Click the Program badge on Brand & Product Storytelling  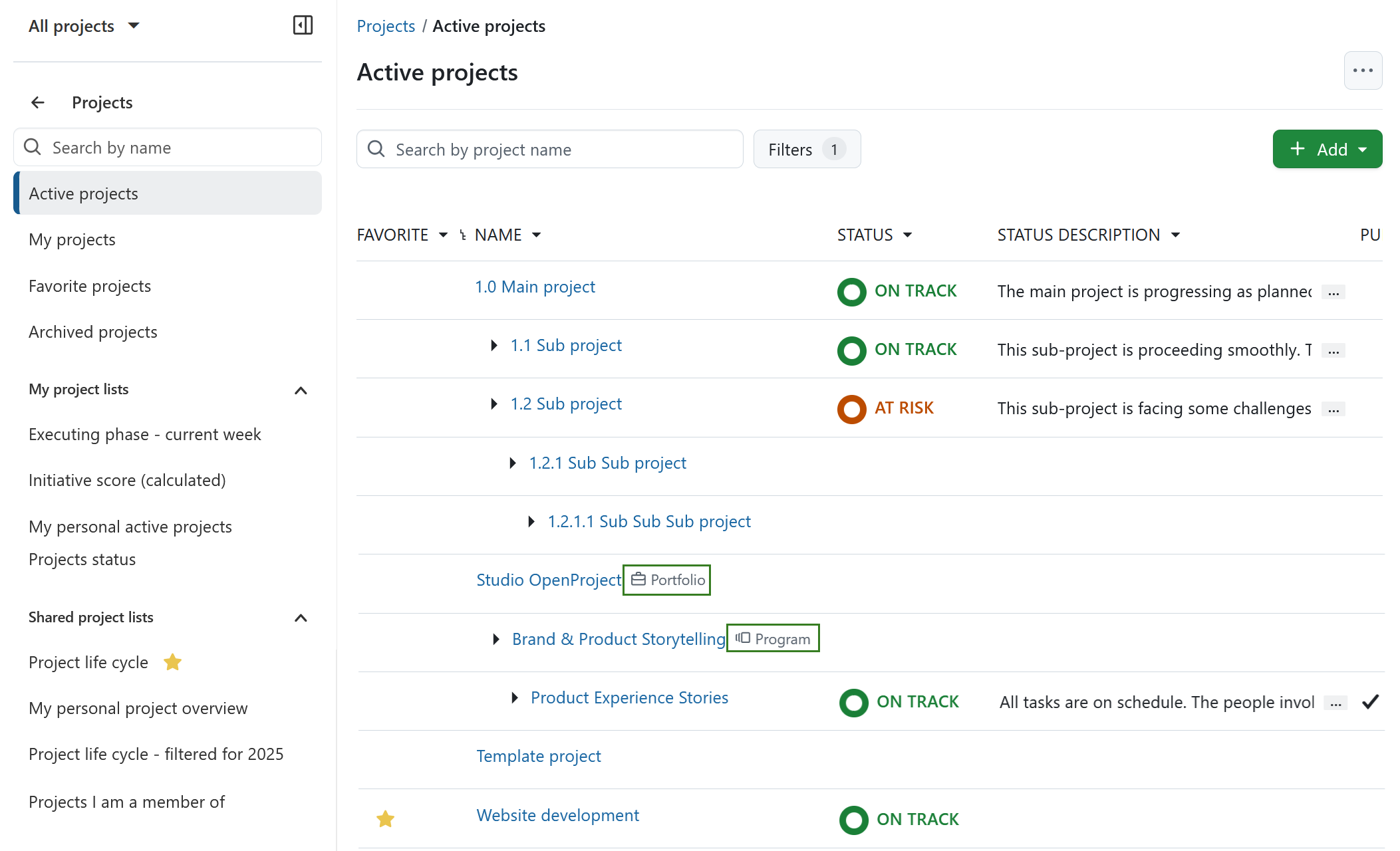pos(772,638)
